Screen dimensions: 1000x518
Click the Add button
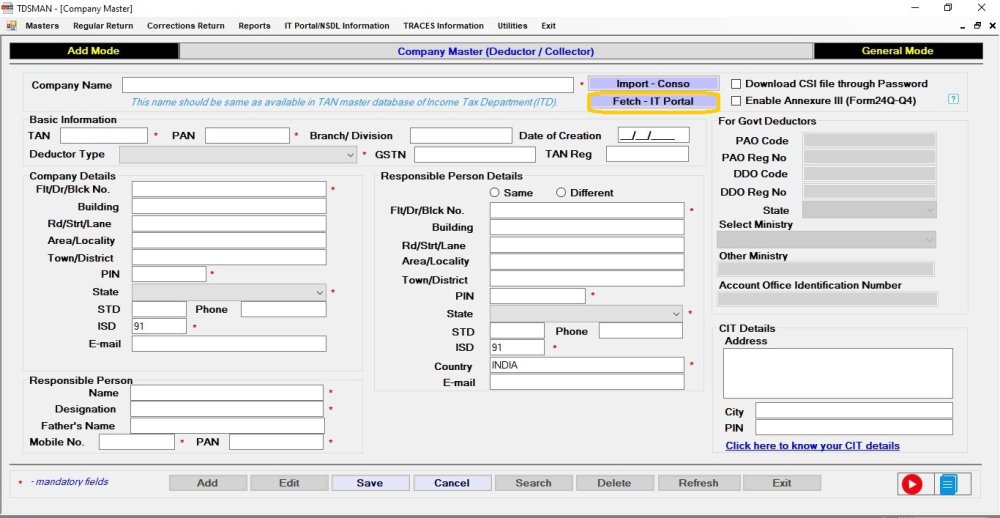pyautogui.click(x=207, y=483)
